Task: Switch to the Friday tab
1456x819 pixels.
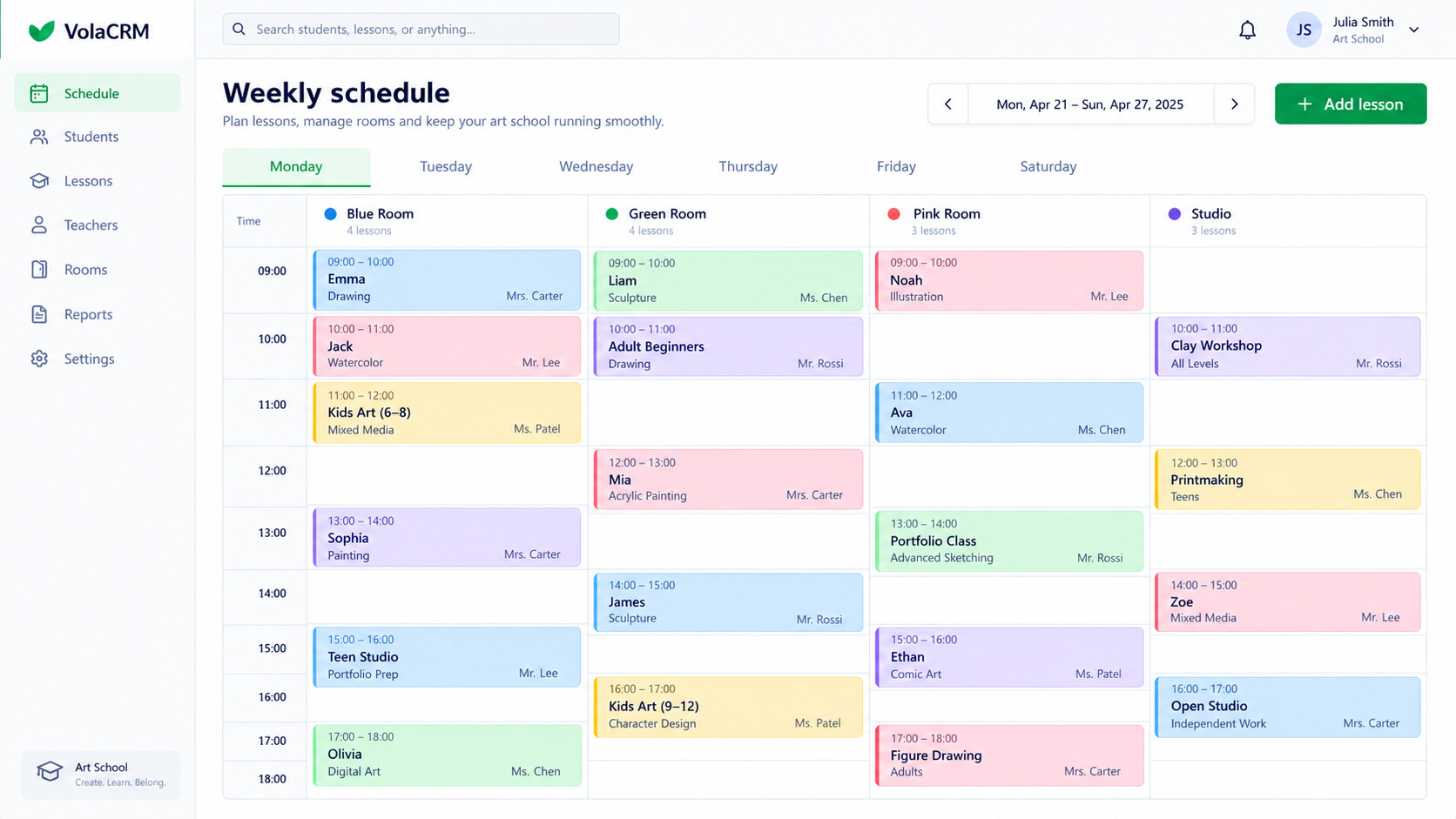Action: point(896,166)
